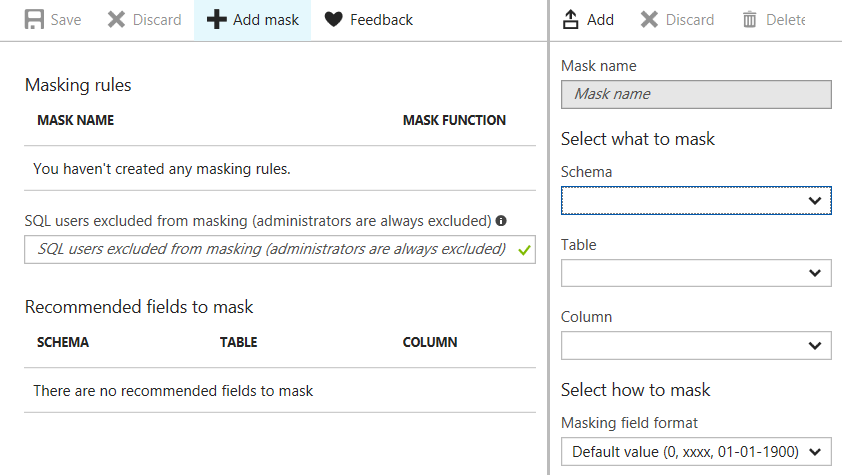Image resolution: width=842 pixels, height=475 pixels.
Task: Click the COLUMN header in recommended fields
Action: click(x=430, y=342)
